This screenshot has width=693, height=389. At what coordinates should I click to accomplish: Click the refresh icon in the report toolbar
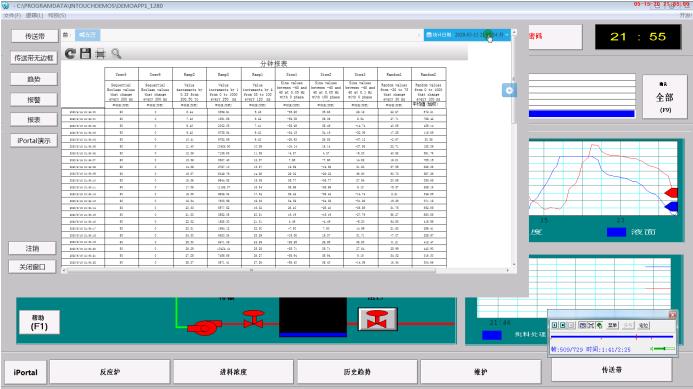click(x=70, y=53)
